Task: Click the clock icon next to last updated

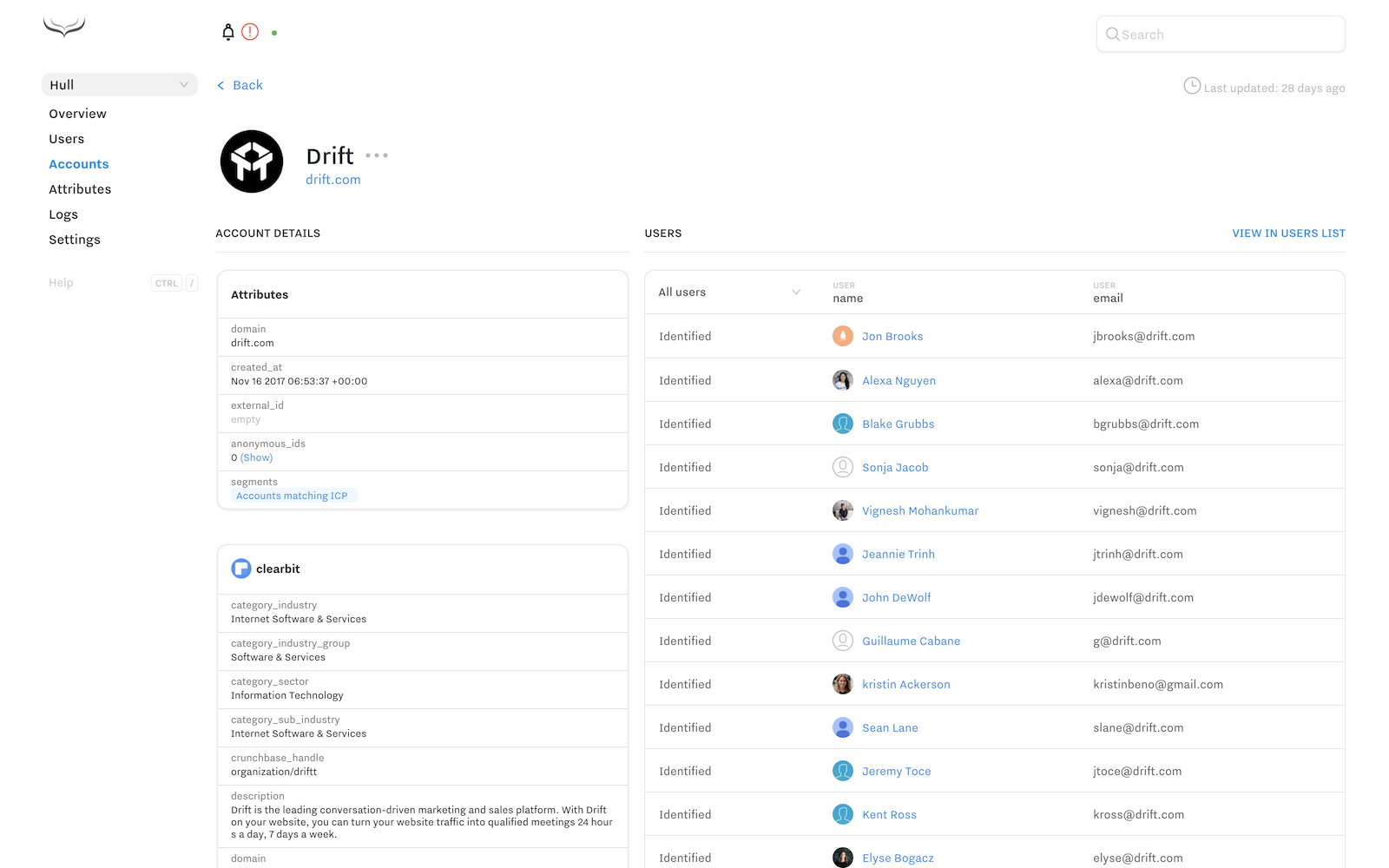Action: pyautogui.click(x=1193, y=86)
